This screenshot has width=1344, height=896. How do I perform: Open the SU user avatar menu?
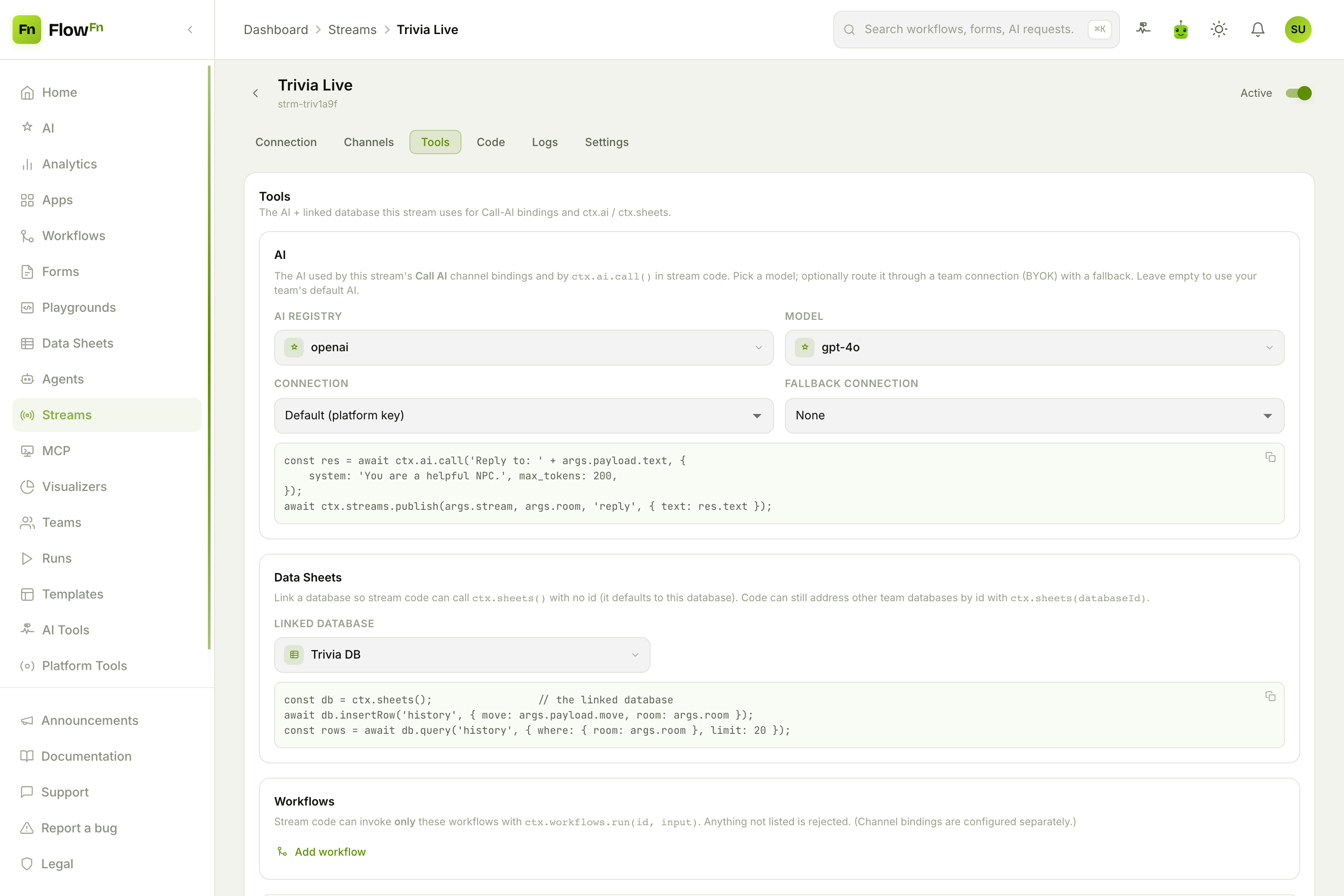point(1298,29)
